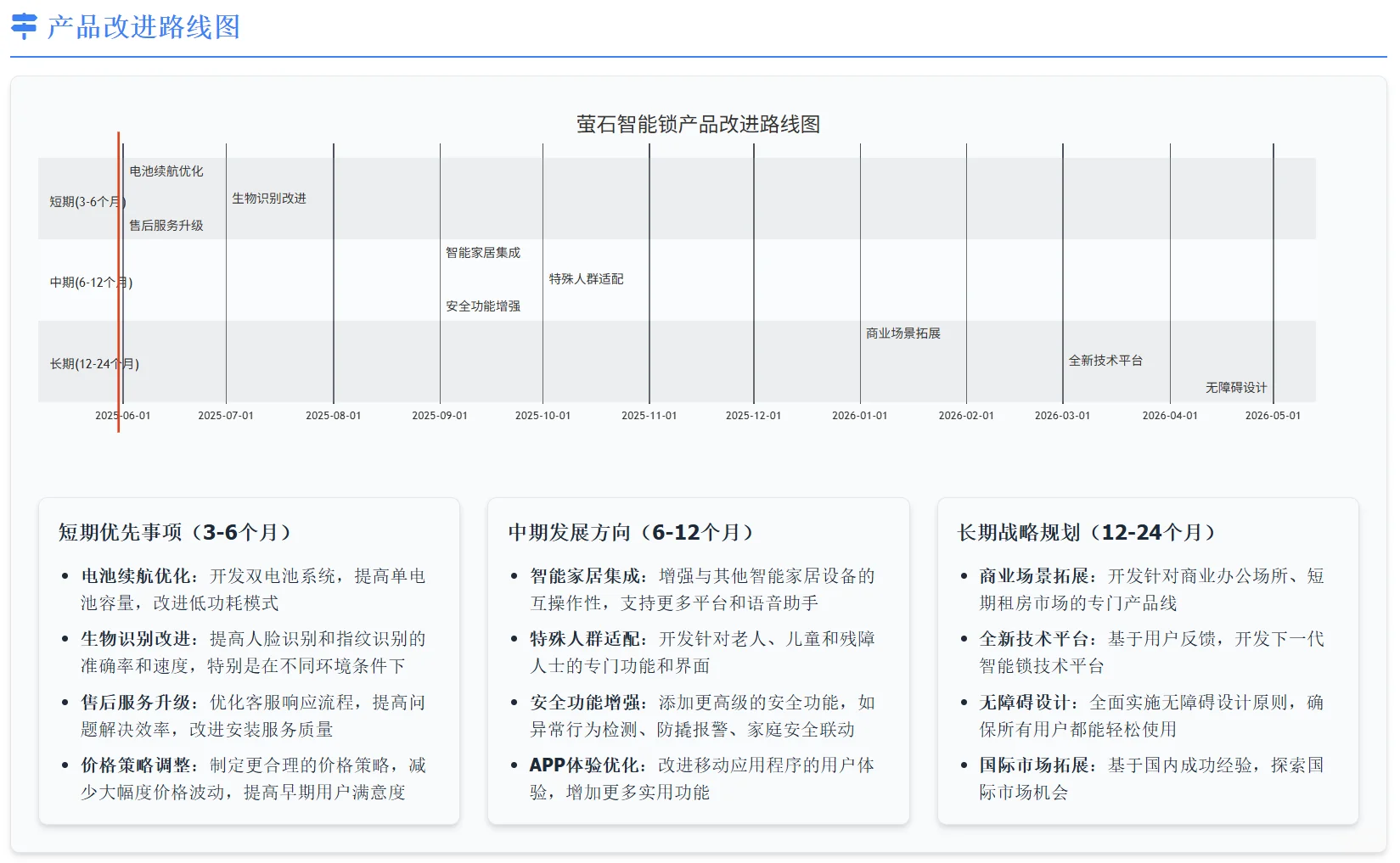Click the 国际市场拓展 bullet item
Screen dimensions: 1400x863
point(1151,779)
